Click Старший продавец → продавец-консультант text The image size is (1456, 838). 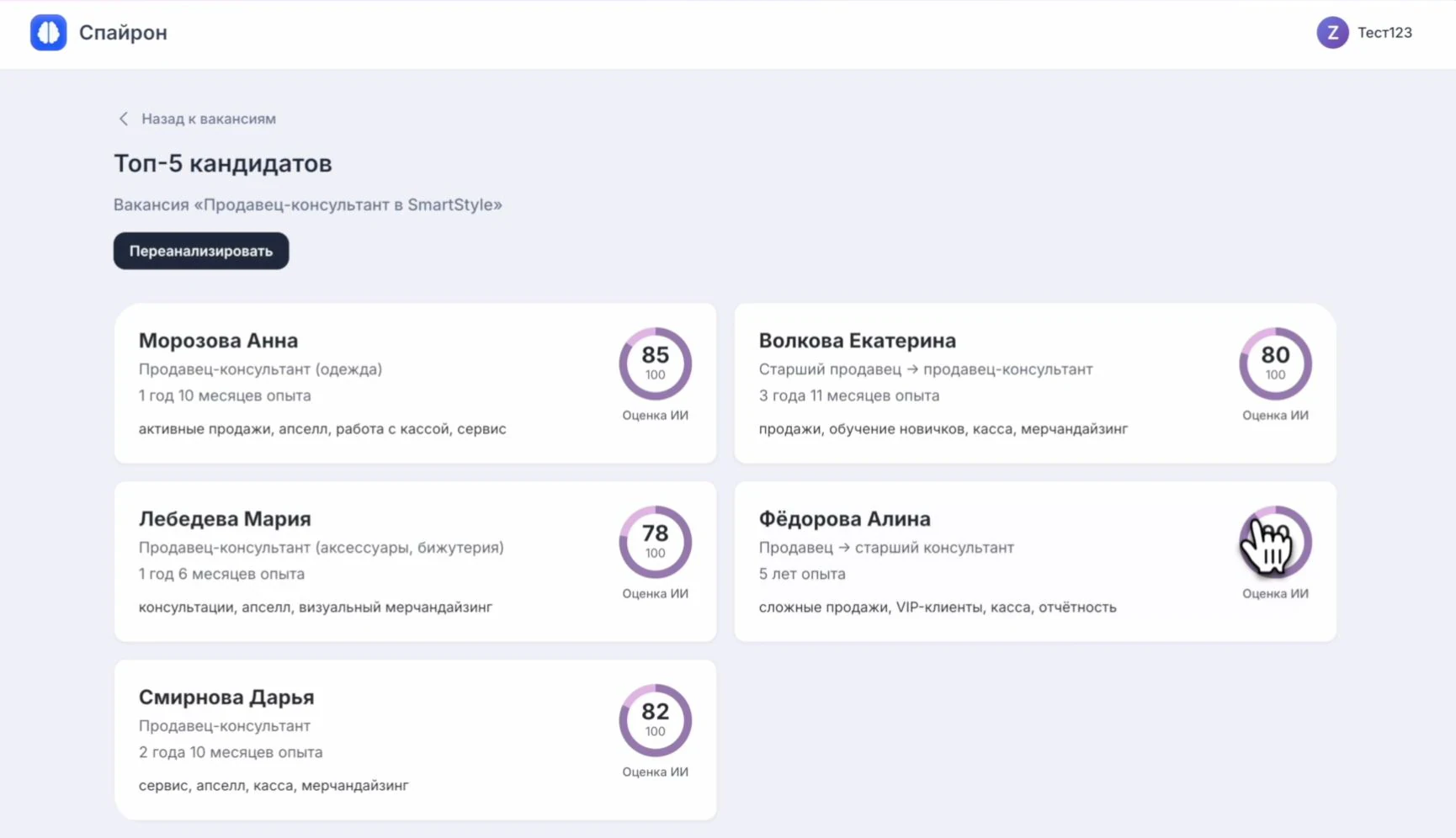(926, 369)
